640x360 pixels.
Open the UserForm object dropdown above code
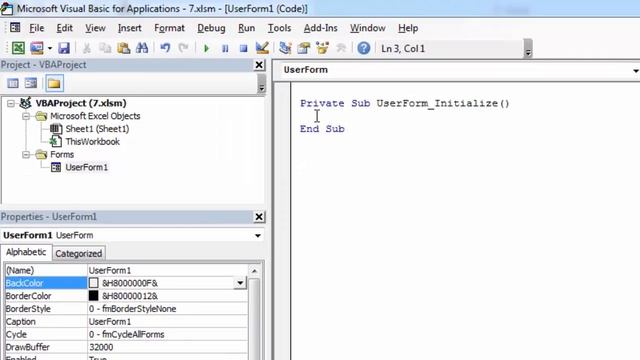pos(636,70)
